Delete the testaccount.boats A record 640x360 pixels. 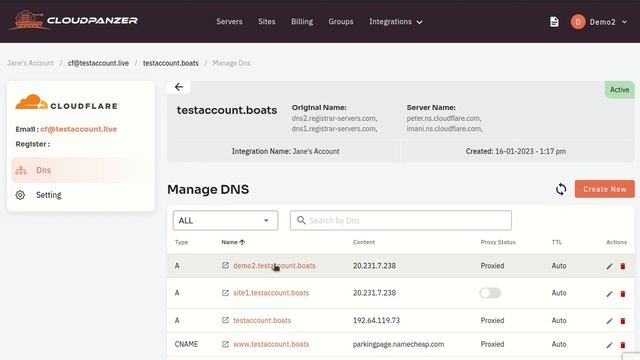click(623, 321)
